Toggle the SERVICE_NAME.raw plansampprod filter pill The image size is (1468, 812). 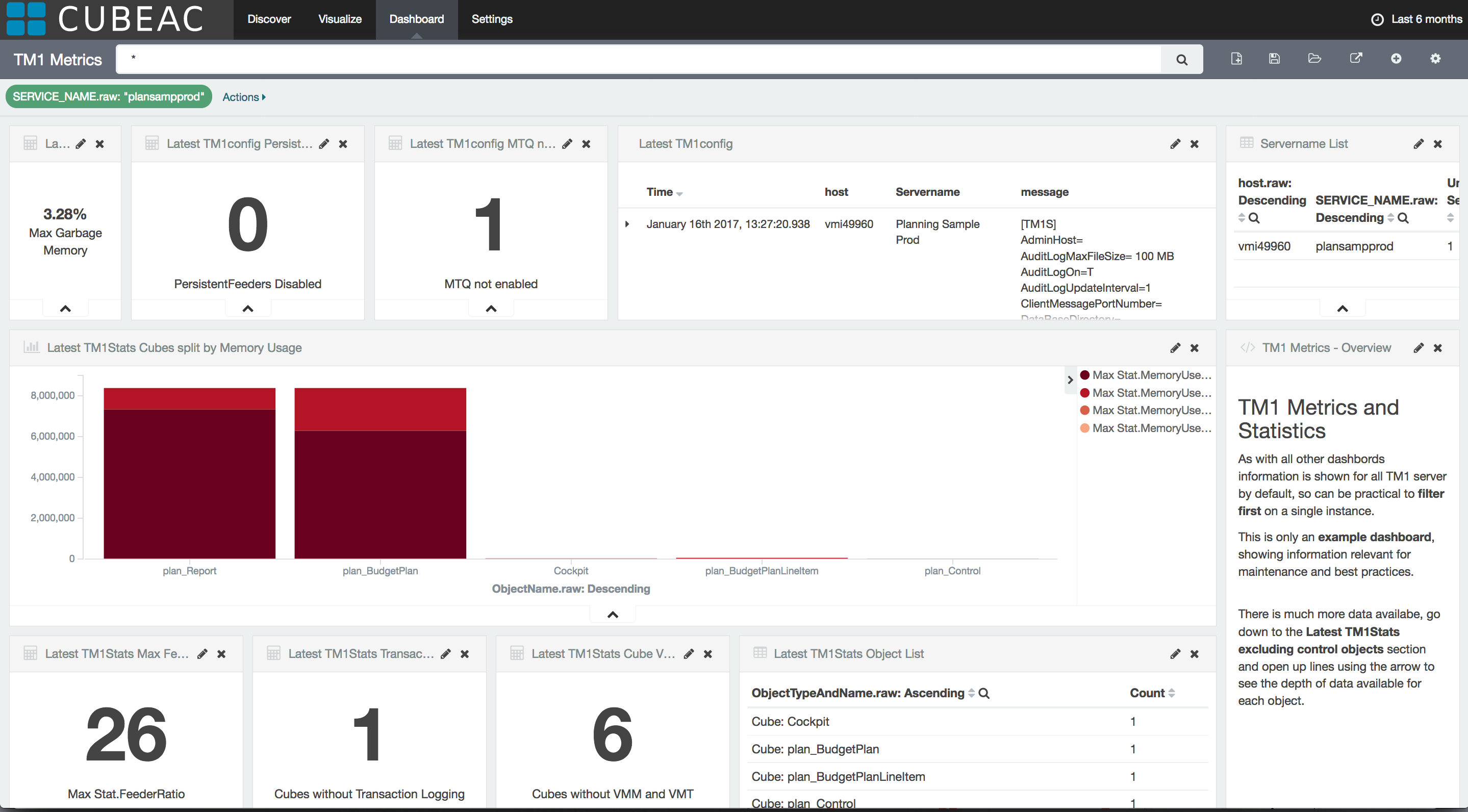click(109, 97)
